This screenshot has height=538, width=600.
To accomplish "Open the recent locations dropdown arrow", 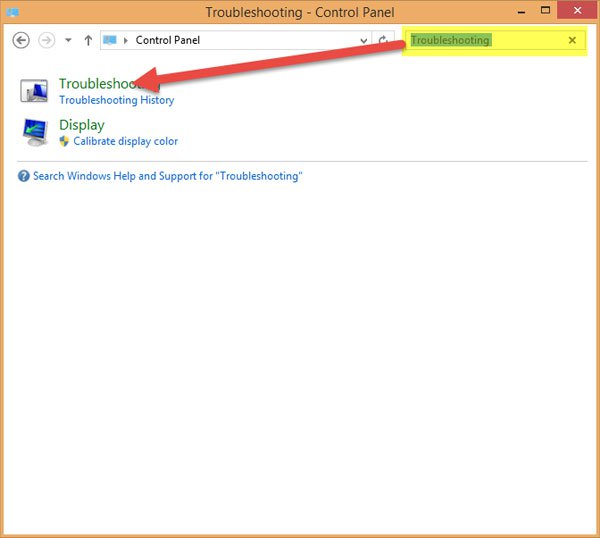I will 68,40.
